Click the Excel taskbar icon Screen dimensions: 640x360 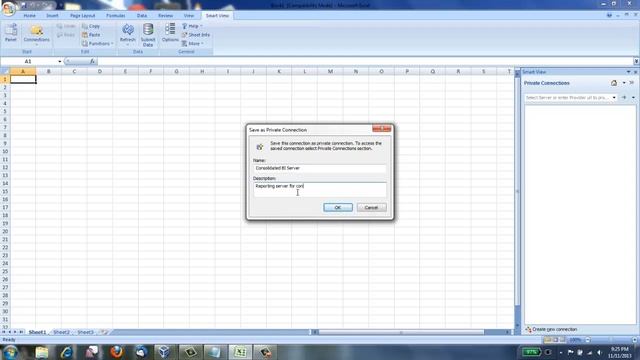pos(240,352)
